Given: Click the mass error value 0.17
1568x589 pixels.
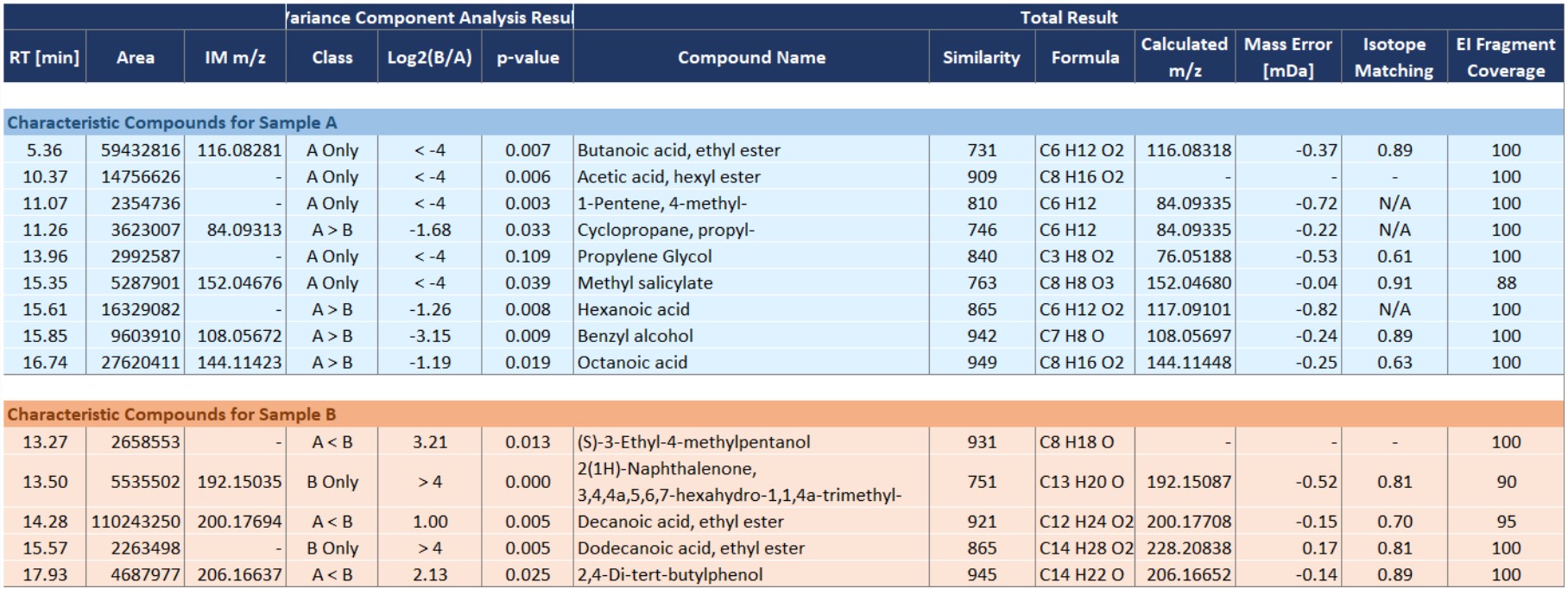Looking at the screenshot, I should click(x=1322, y=548).
